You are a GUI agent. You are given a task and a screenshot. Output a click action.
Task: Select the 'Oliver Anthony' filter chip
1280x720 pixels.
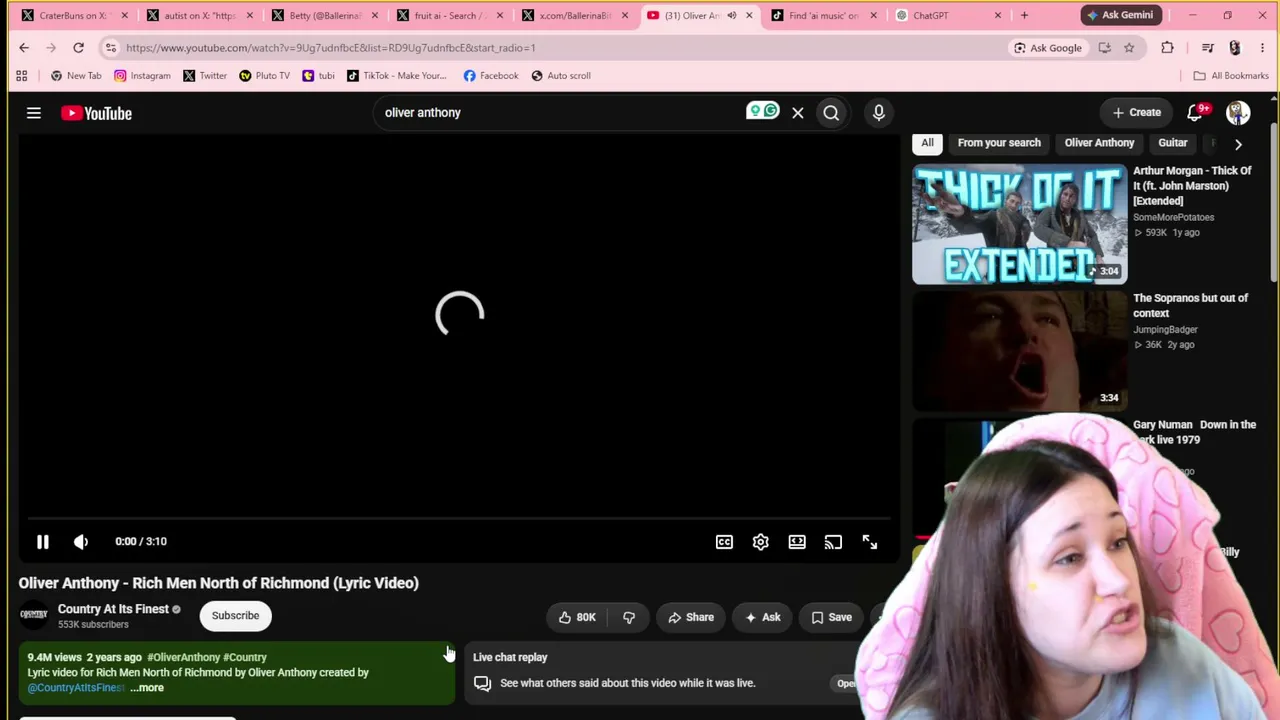[1099, 143]
